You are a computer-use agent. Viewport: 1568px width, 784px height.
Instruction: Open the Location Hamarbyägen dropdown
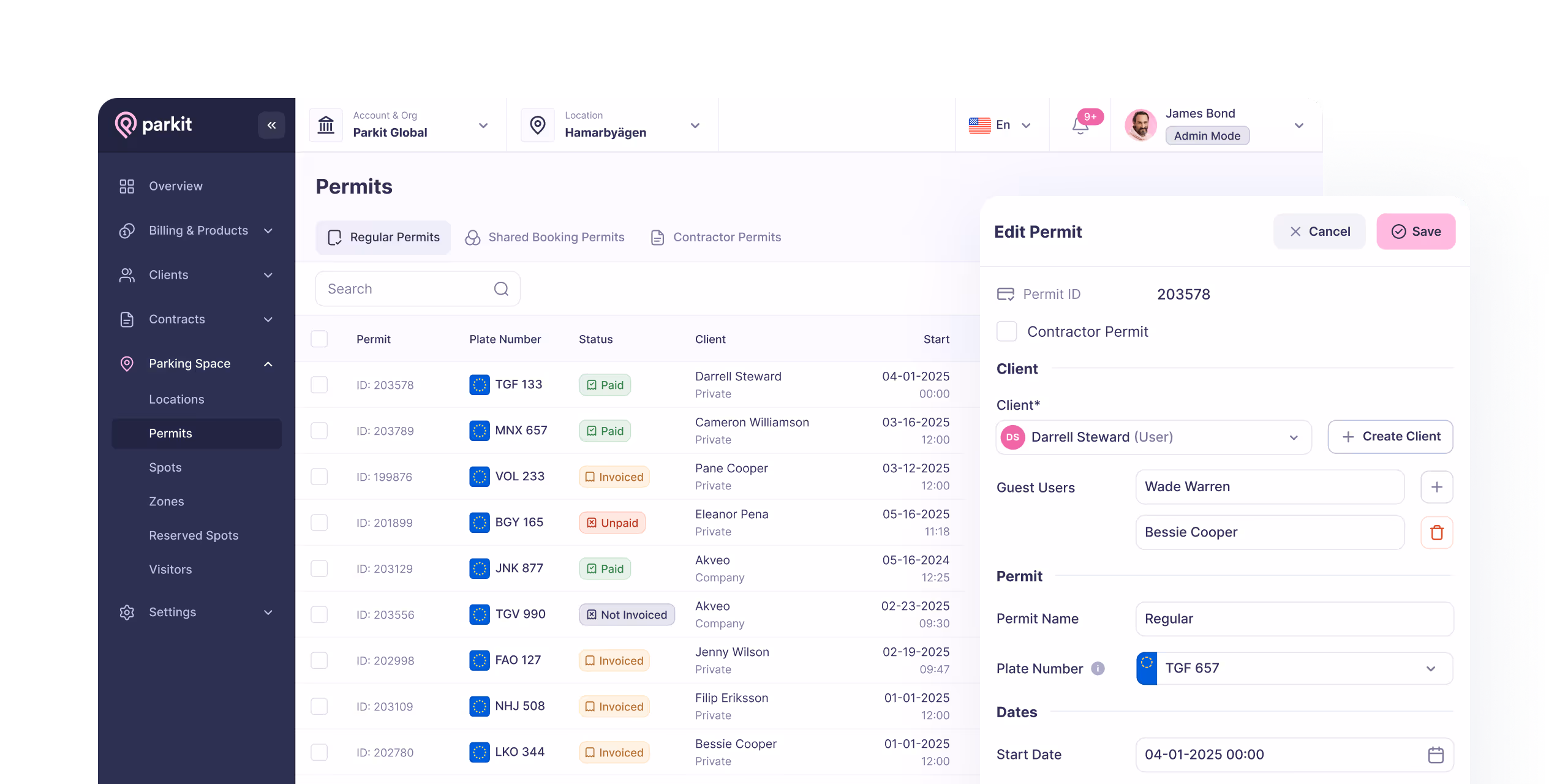(x=695, y=126)
